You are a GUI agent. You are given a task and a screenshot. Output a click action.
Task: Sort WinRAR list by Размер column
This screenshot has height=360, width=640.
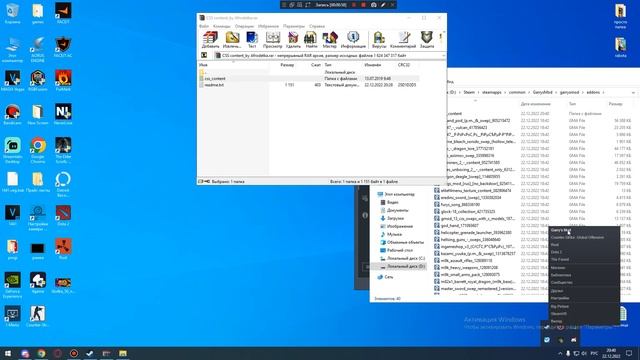pyautogui.click(x=287, y=65)
